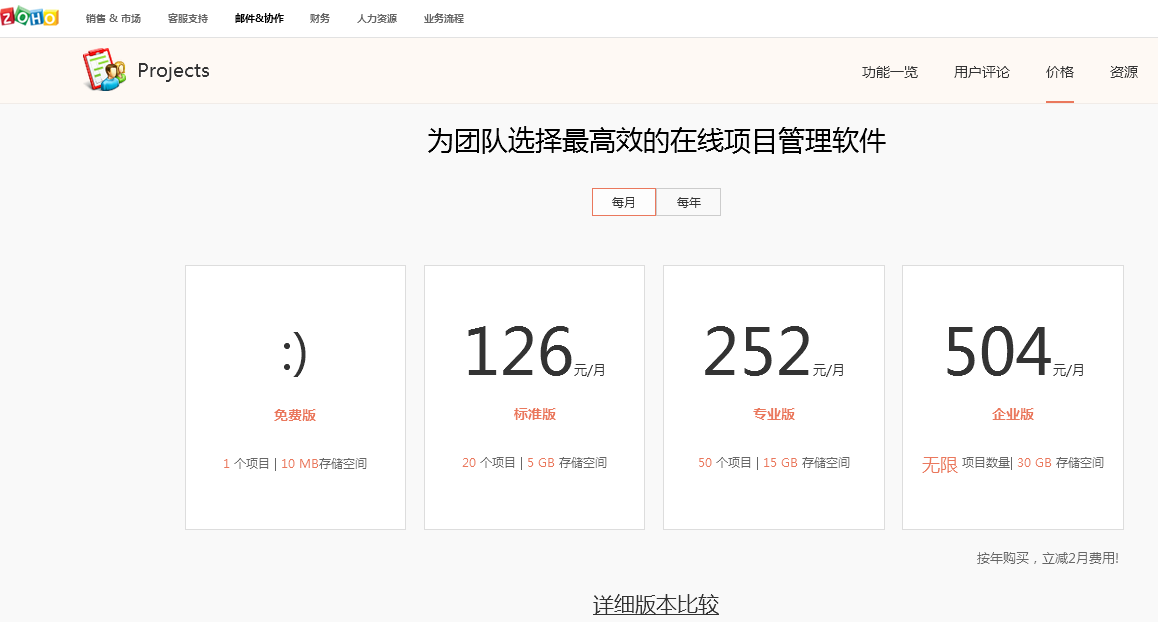Image resolution: width=1158 pixels, height=622 pixels.
Task: Select the 价格 pricing tab
Action: [1060, 72]
